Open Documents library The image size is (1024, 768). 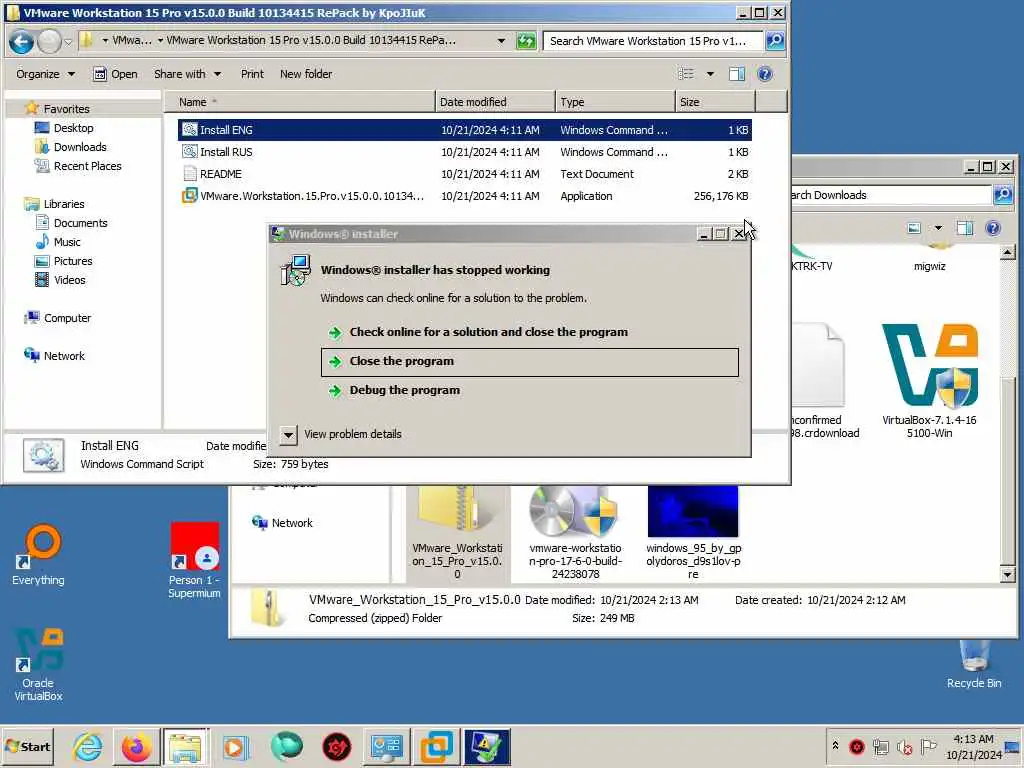tap(80, 223)
